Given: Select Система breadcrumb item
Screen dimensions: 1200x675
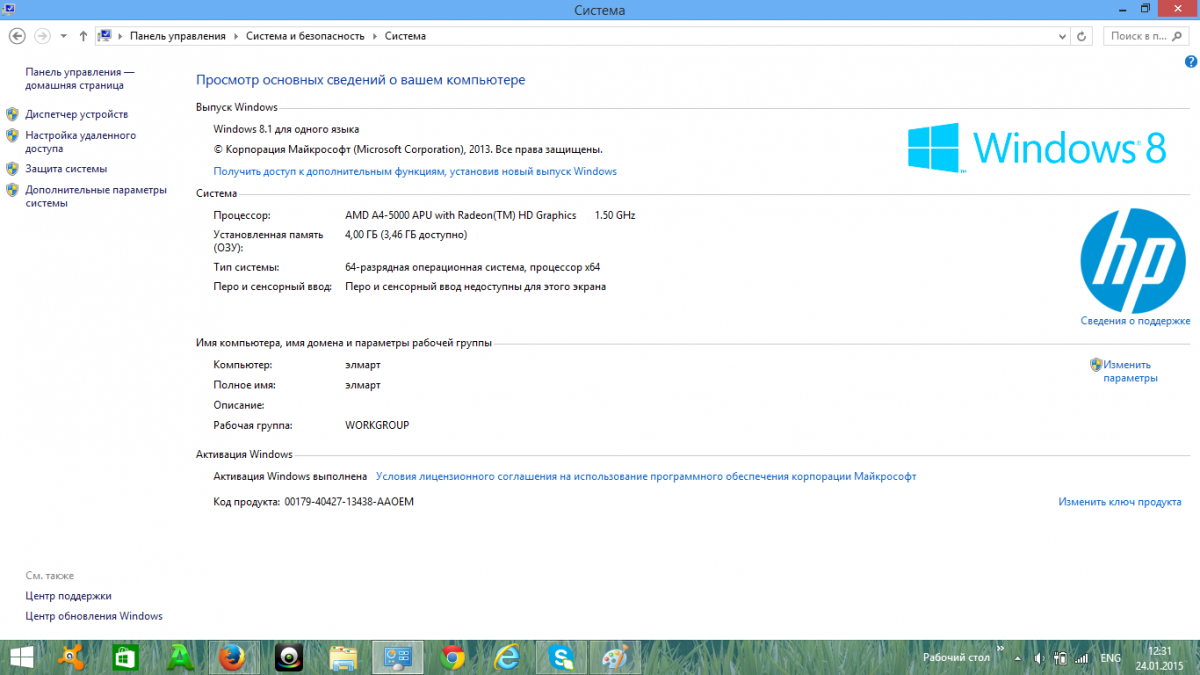Looking at the screenshot, I should coord(406,36).
